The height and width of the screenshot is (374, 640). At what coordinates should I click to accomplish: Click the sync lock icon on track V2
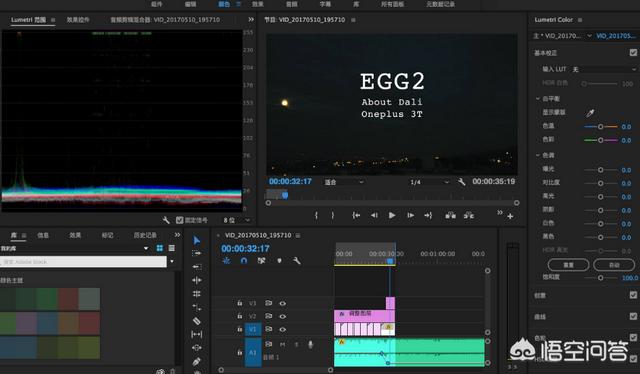click(269, 316)
